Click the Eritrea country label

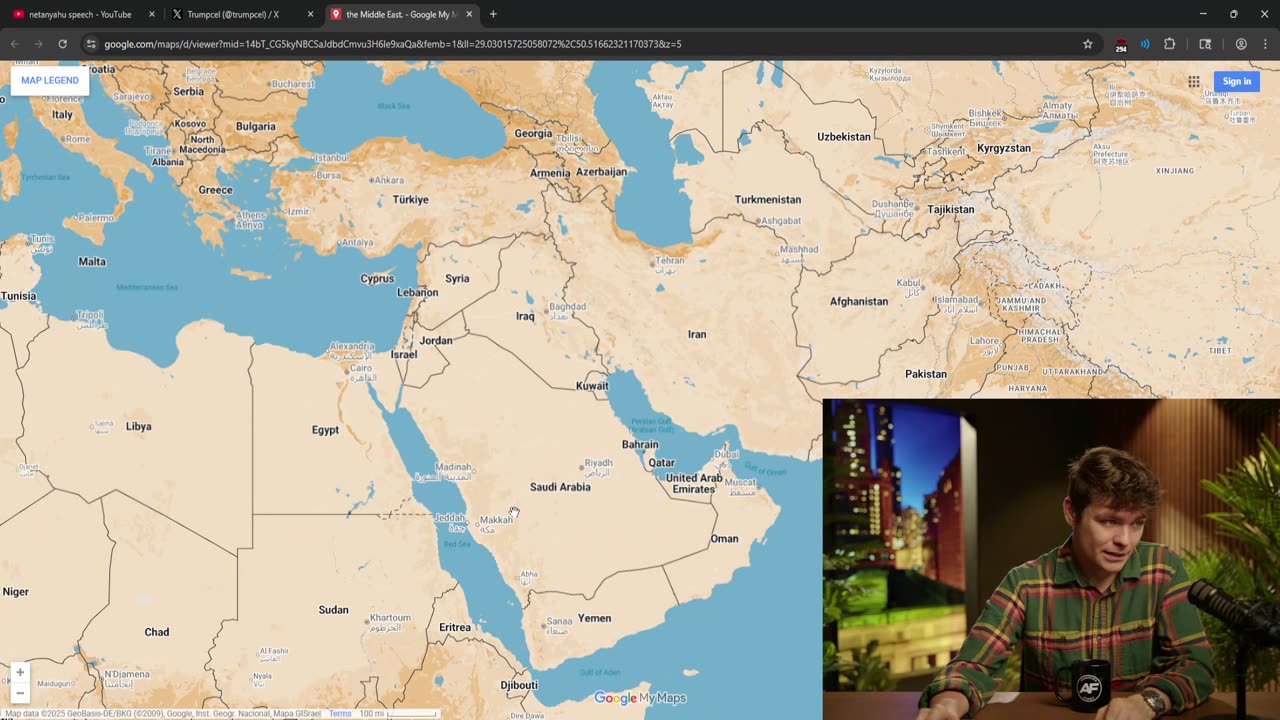(x=455, y=627)
